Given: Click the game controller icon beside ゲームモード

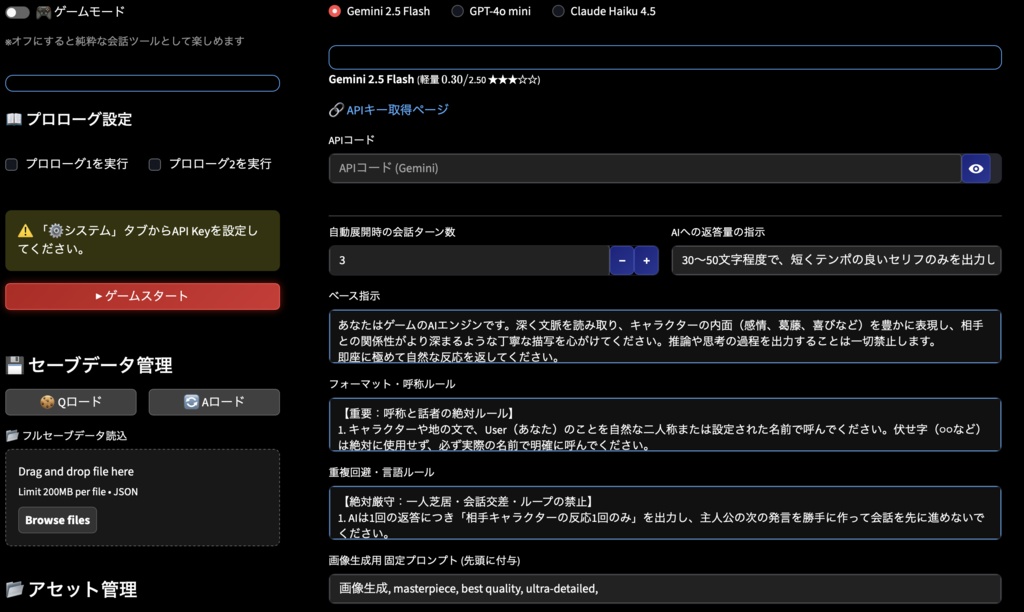Looking at the screenshot, I should [x=43, y=12].
